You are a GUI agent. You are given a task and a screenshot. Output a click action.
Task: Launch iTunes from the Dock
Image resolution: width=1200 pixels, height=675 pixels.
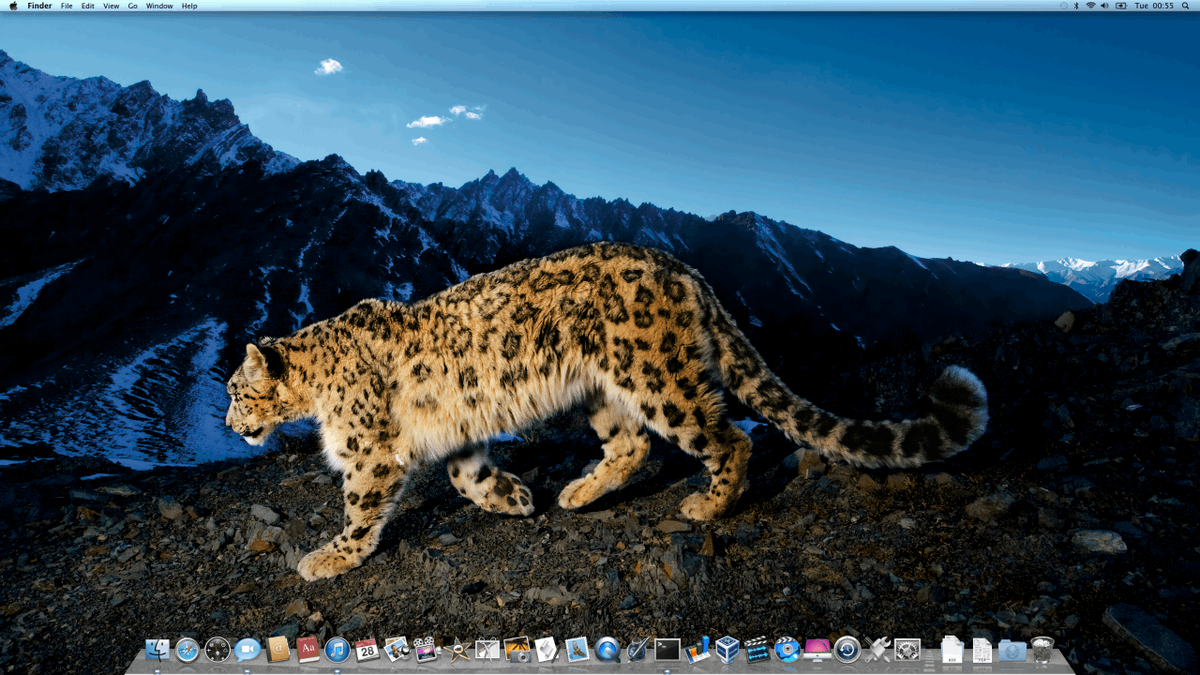tap(337, 650)
